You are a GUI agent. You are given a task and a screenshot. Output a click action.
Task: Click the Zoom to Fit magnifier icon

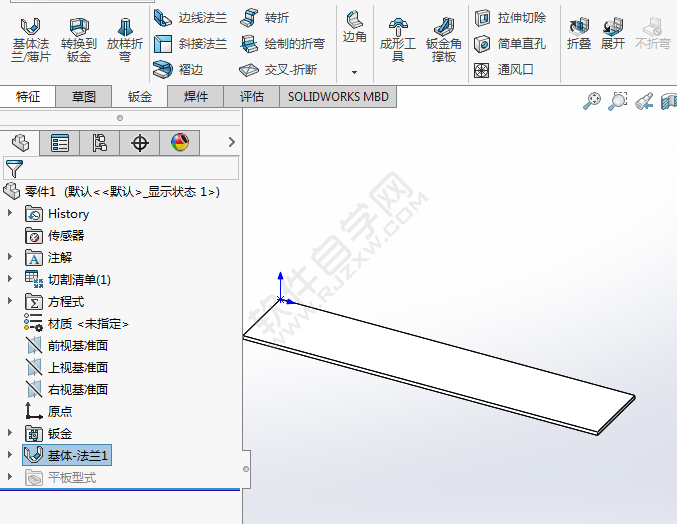592,101
